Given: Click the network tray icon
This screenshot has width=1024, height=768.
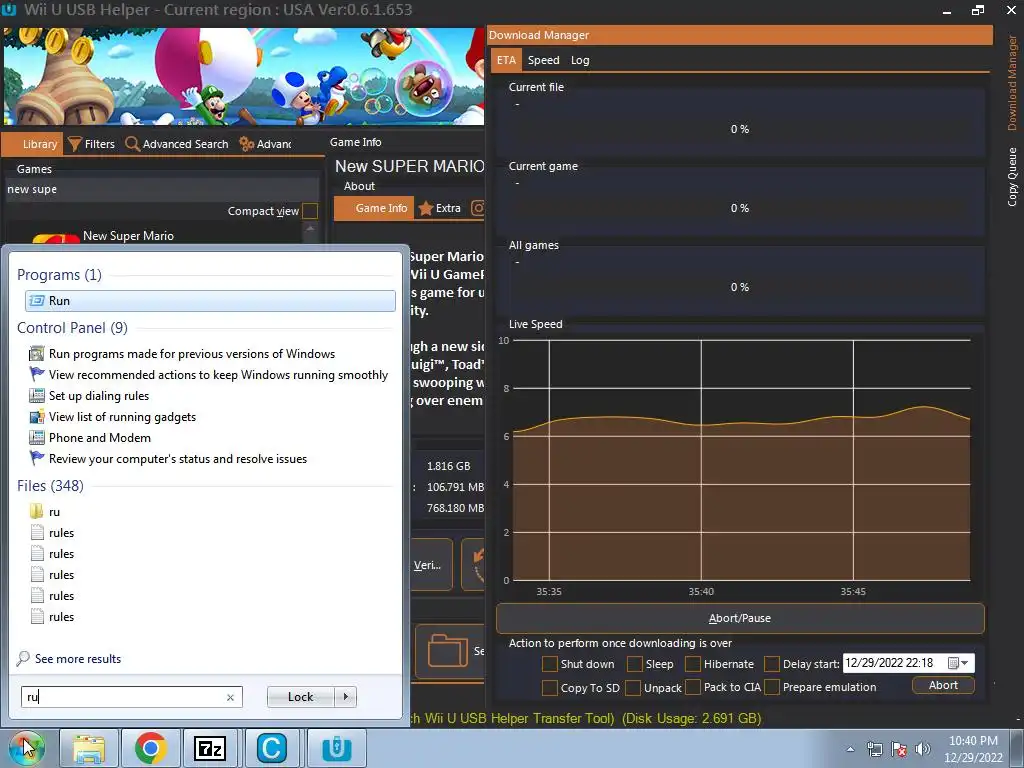Looking at the screenshot, I should [874, 749].
